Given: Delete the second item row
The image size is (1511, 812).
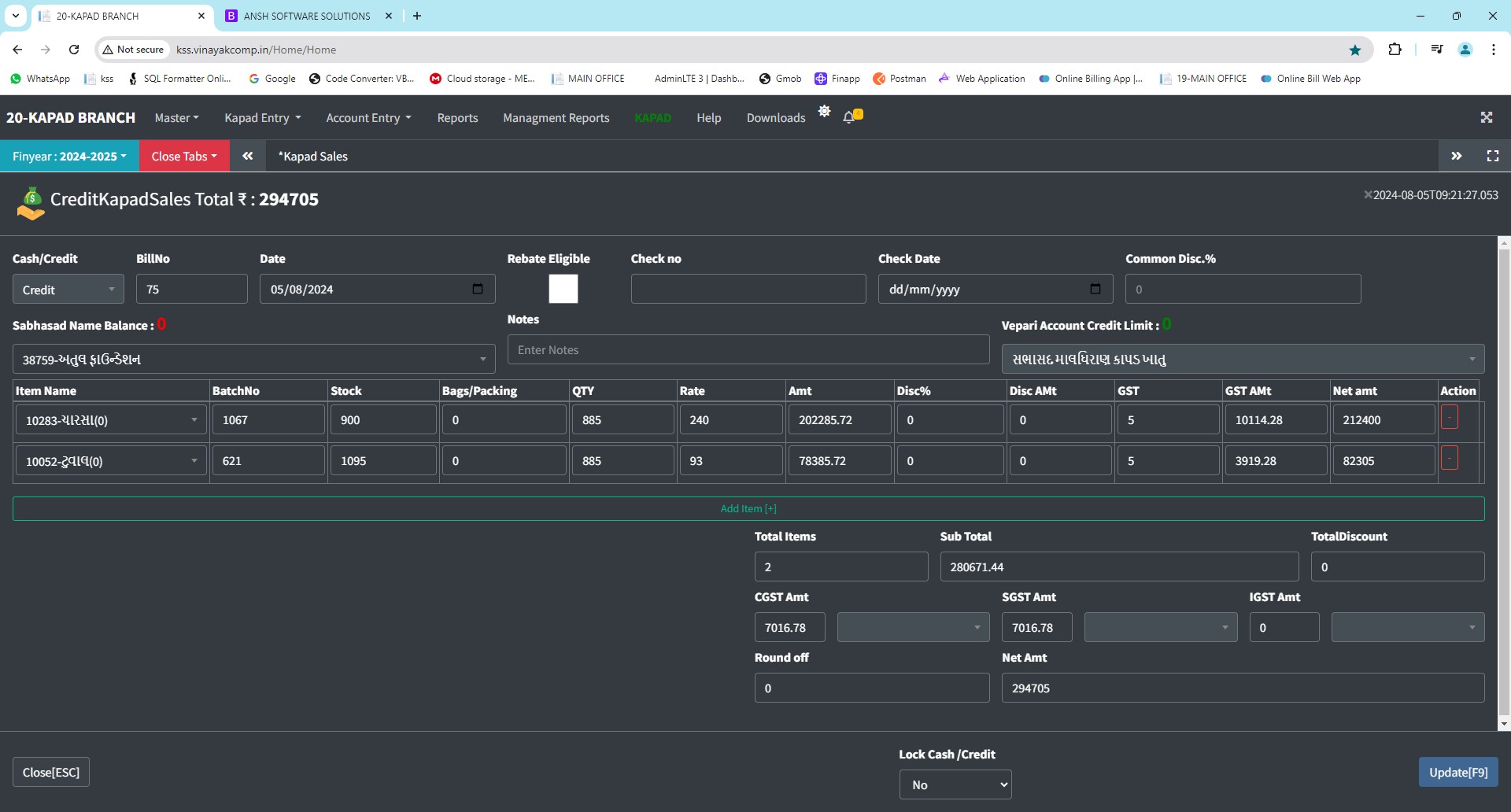Looking at the screenshot, I should 1449,459.
